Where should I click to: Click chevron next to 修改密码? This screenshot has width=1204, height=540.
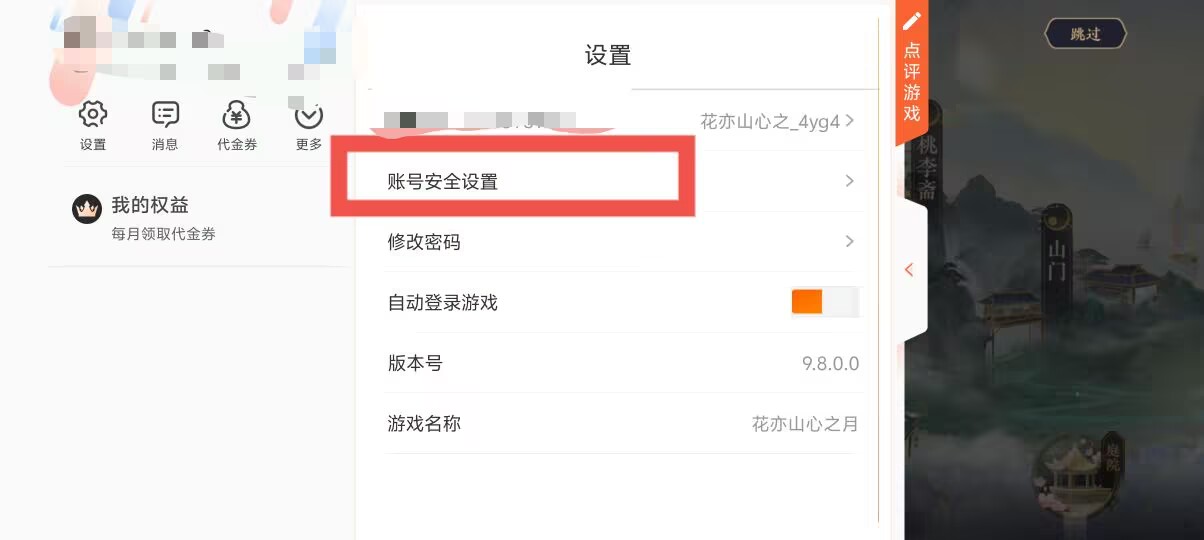pyautogui.click(x=849, y=241)
